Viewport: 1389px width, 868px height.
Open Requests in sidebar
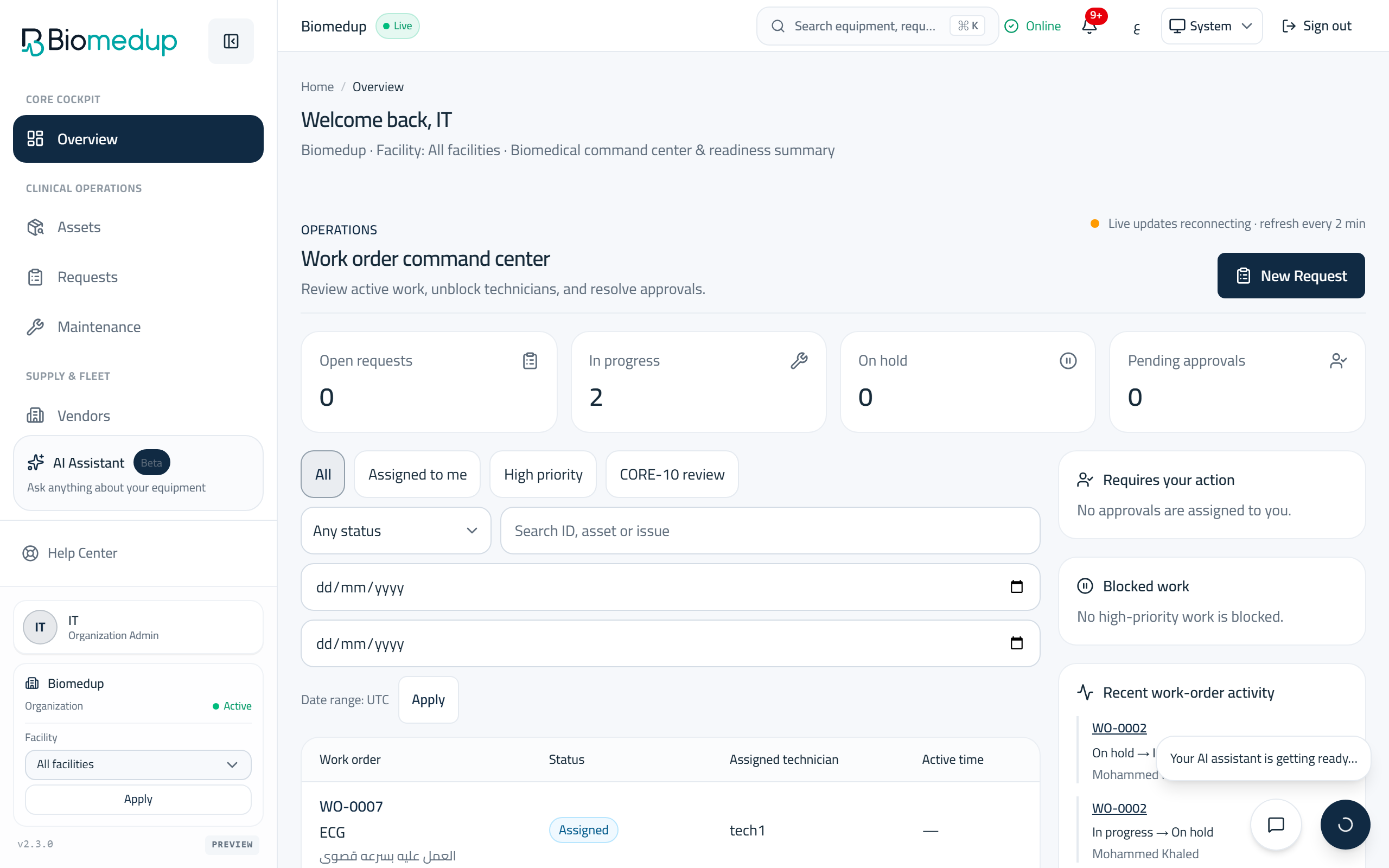(x=138, y=277)
